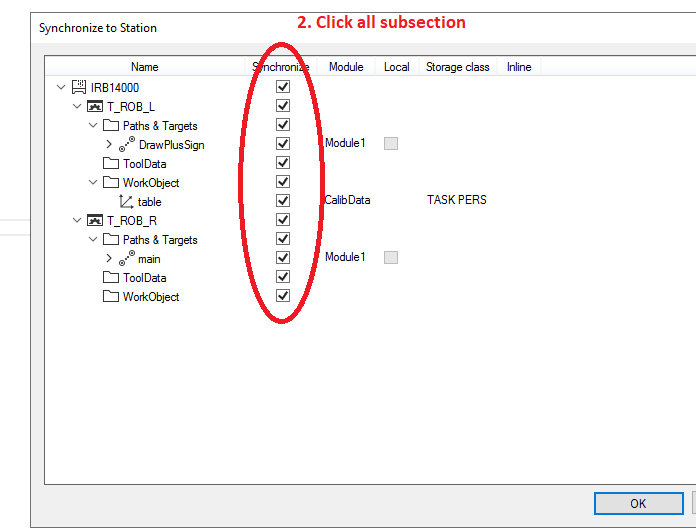Screen dimensions: 696x531
Task: Click the Module1 cell for main
Action: pos(345,257)
